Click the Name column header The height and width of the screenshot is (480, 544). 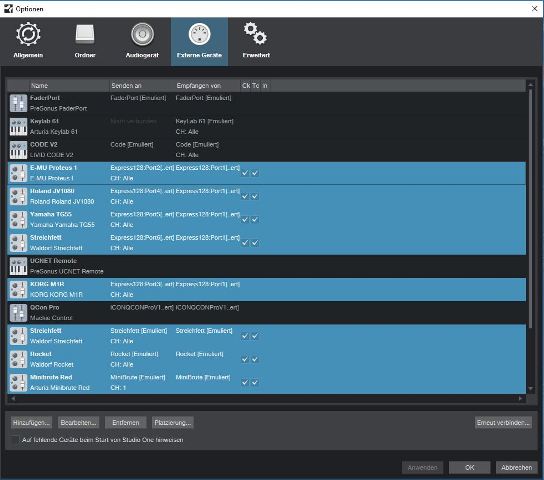pos(69,86)
